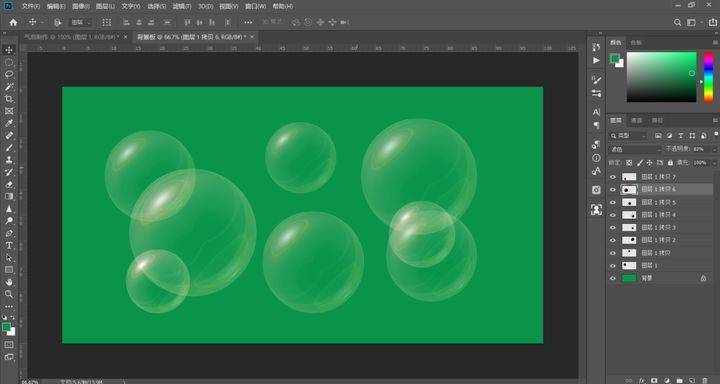This screenshot has height=384, width=720.
Task: Switch to the first document tab at 100%
Action: (72, 37)
